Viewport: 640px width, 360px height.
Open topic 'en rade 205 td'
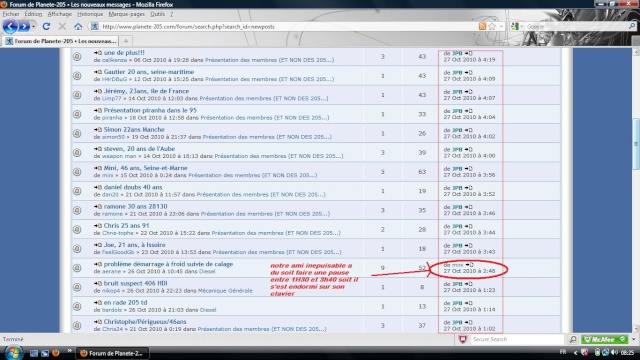(x=125, y=302)
